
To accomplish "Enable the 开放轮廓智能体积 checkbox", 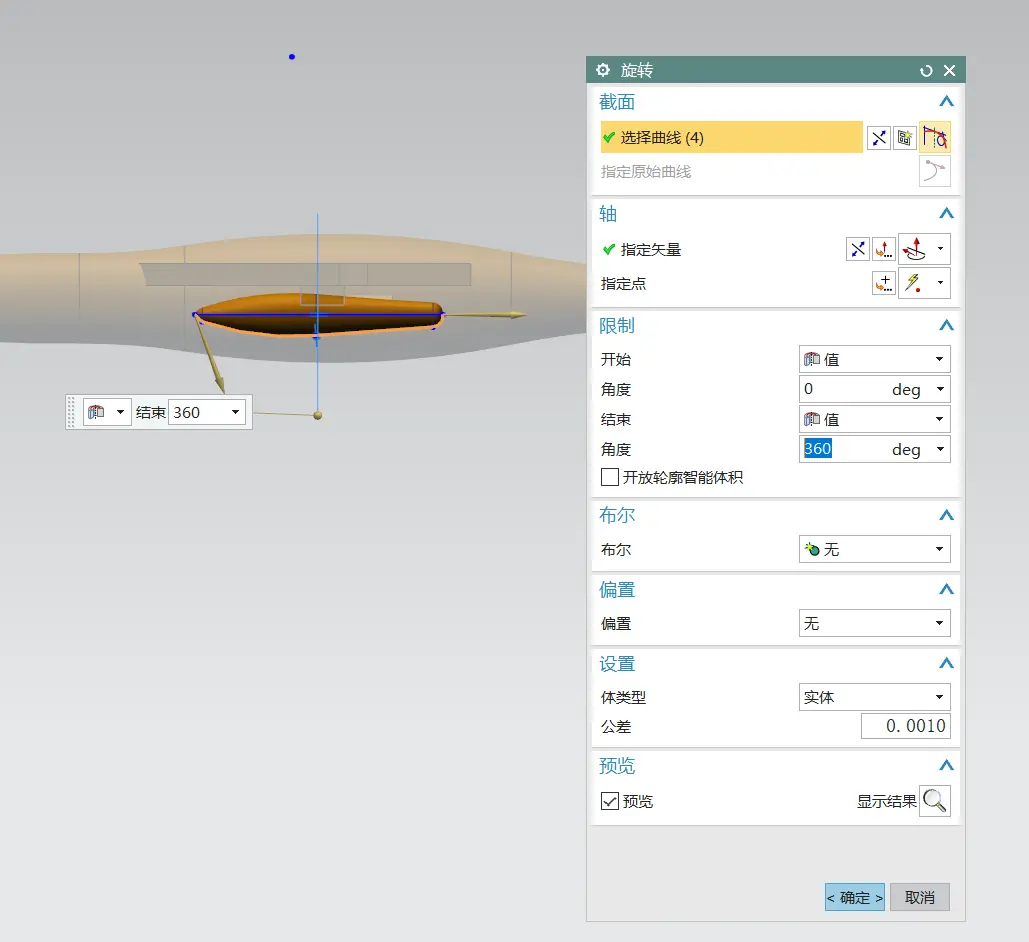I will click(610, 477).
